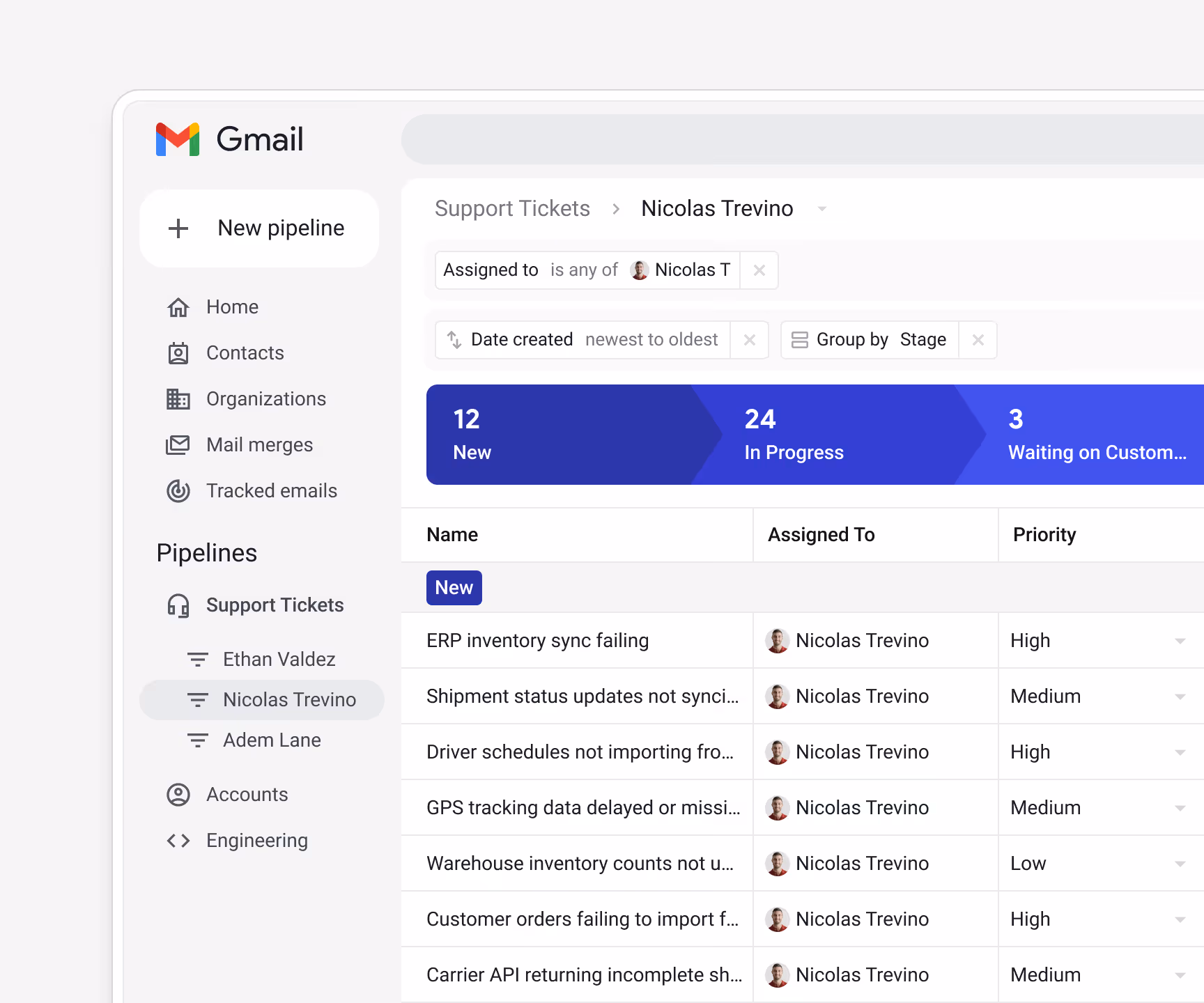Open priority dropdown for Driver schedules row
1204x1003 pixels.
click(1180, 752)
